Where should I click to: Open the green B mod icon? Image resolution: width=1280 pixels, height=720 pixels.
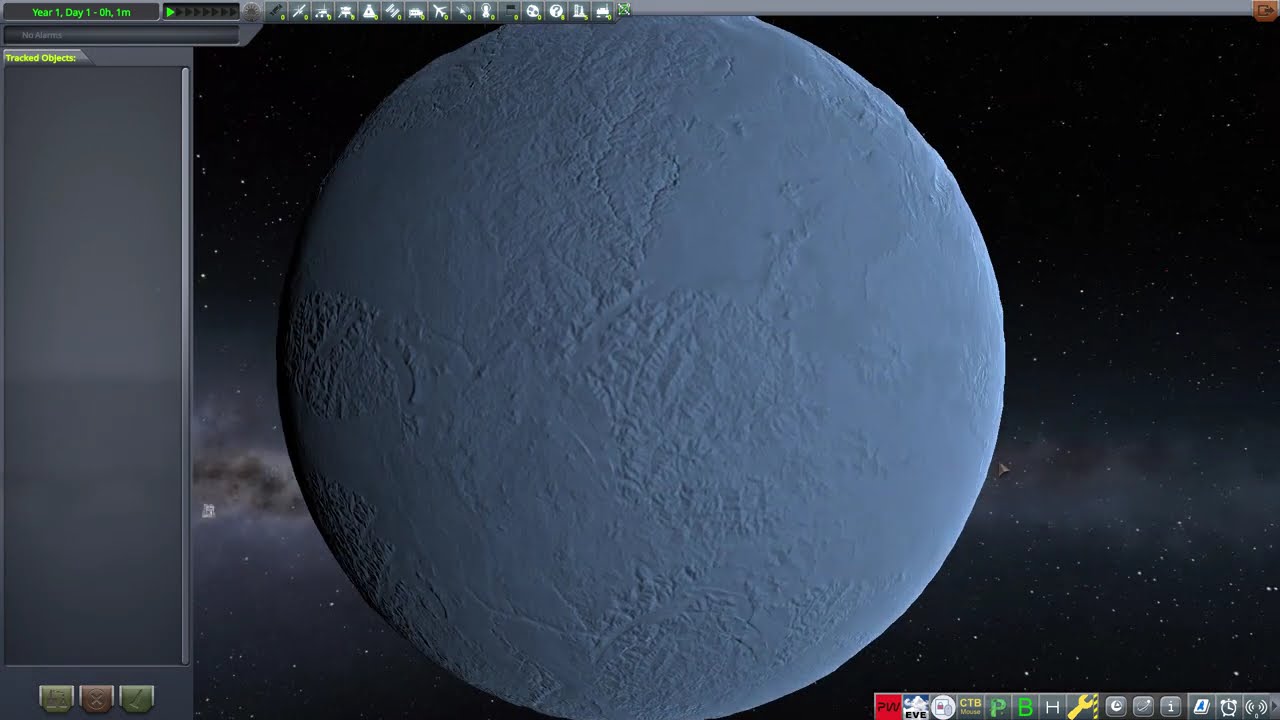[x=1024, y=707]
